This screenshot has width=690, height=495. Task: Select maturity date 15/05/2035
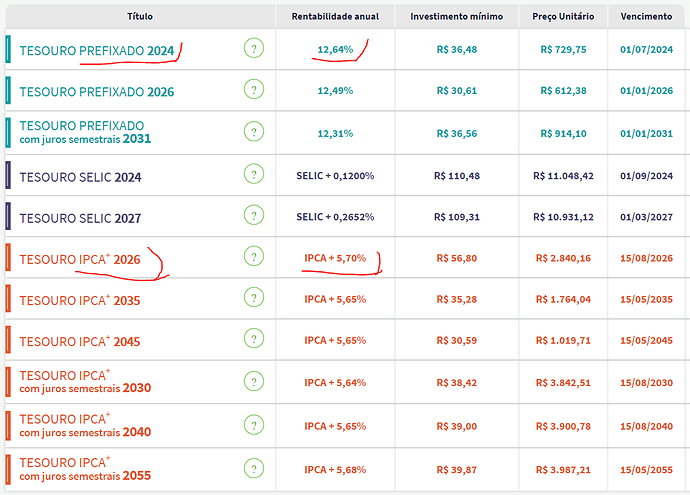646,299
